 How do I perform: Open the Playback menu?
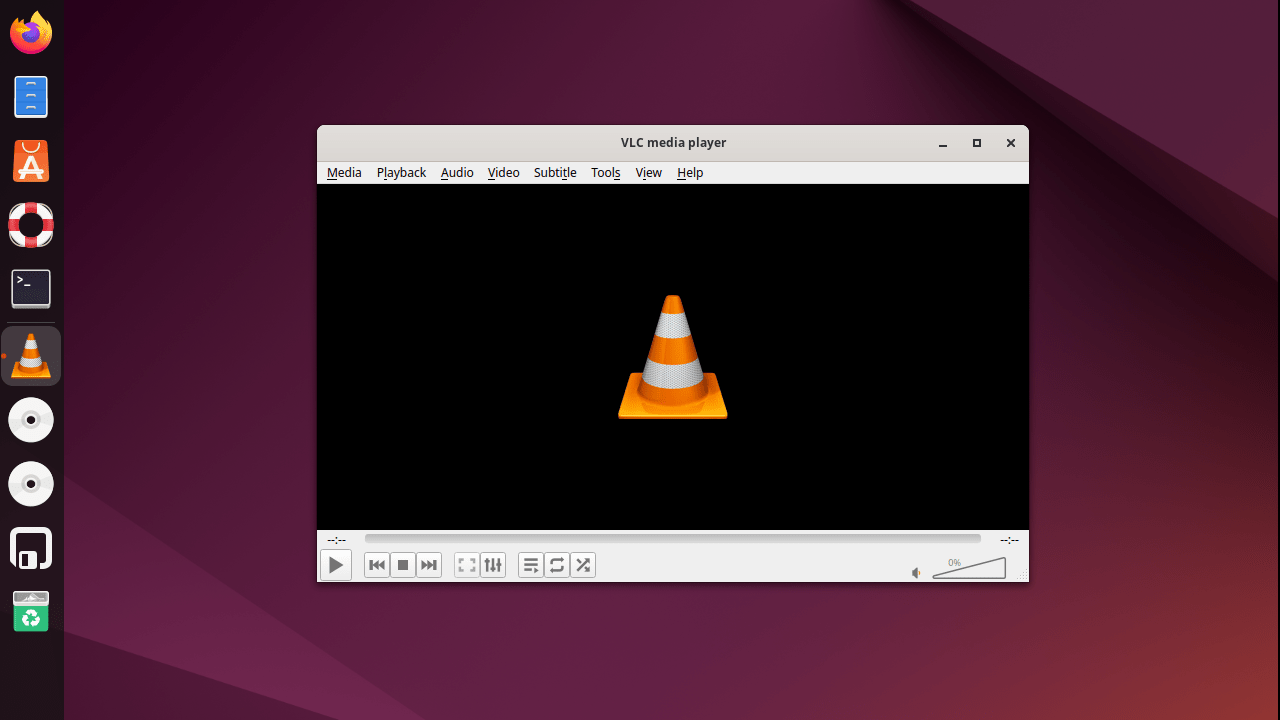pos(400,172)
